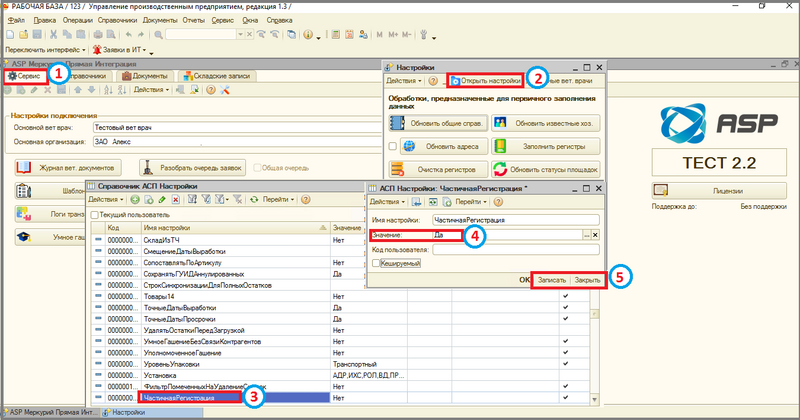This screenshot has height=420, width=800.
Task: Click the Записать button
Action: pyautogui.click(x=552, y=280)
